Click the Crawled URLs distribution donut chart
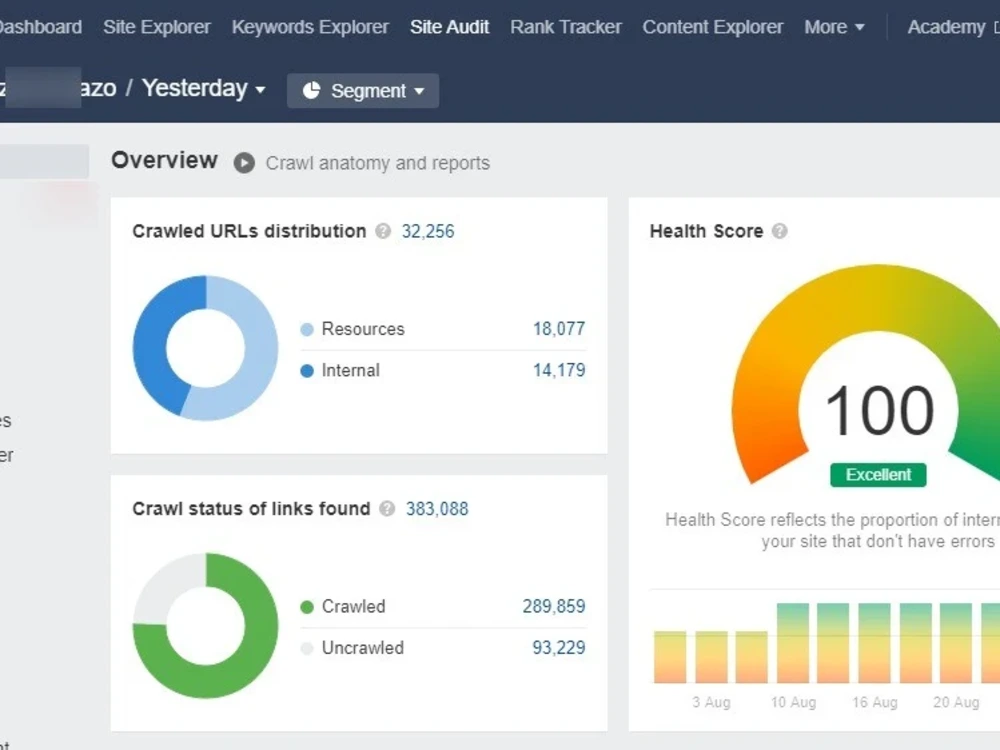Image resolution: width=1000 pixels, height=750 pixels. click(205, 348)
